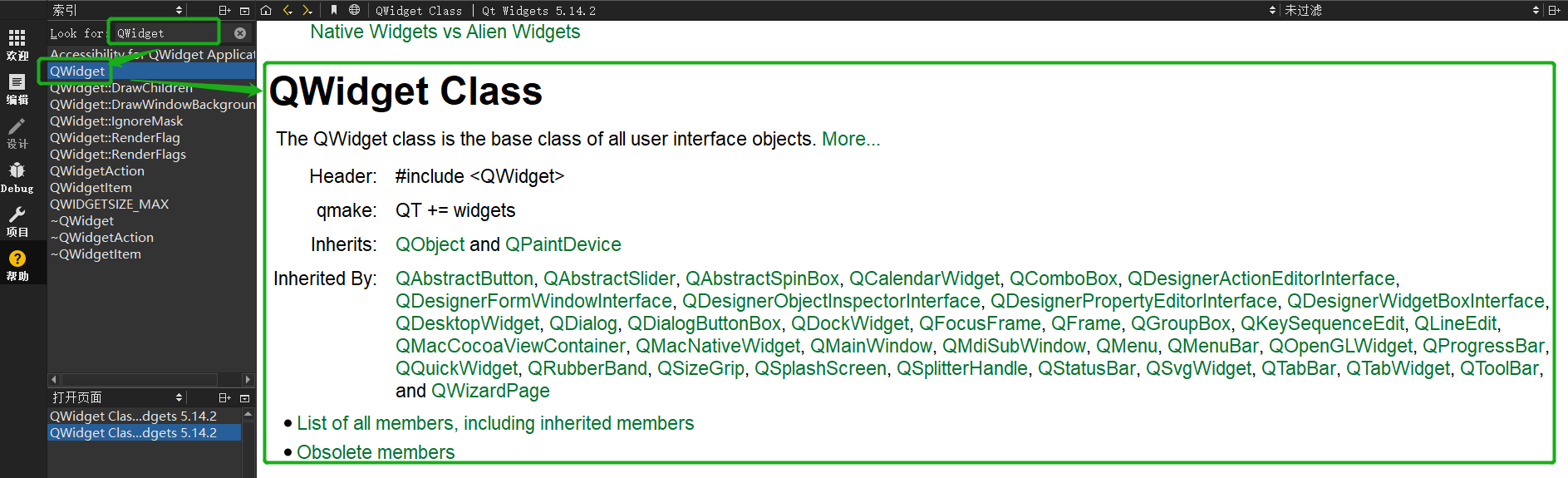Clear the Look for search field
Image resolution: width=1568 pixels, height=478 pixels.
click(x=240, y=33)
